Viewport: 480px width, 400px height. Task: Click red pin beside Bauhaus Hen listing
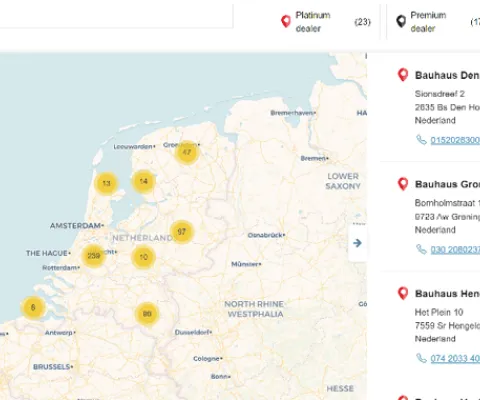point(403,293)
